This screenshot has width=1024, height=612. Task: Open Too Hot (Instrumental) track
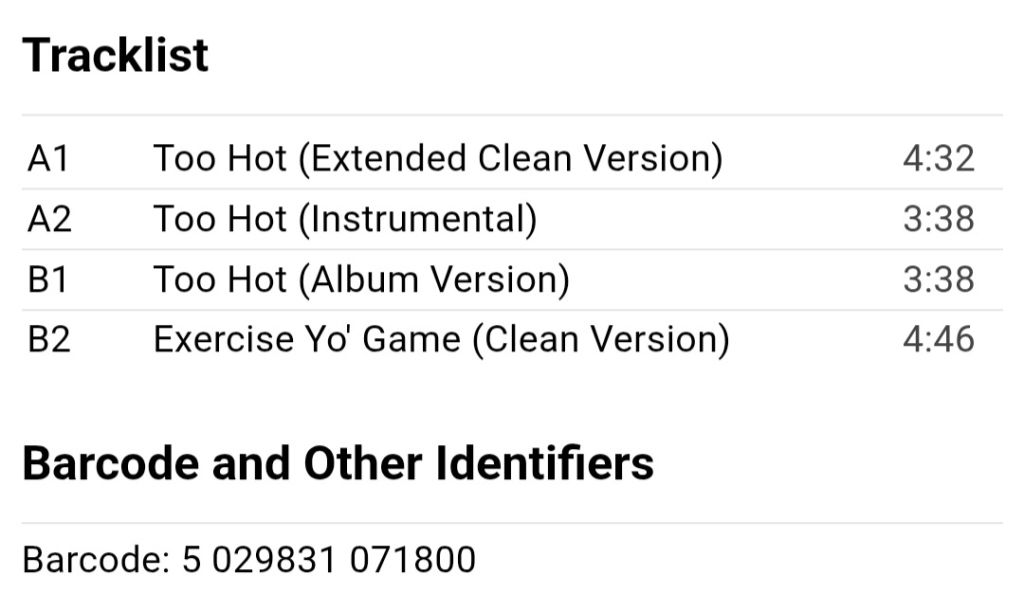(345, 219)
